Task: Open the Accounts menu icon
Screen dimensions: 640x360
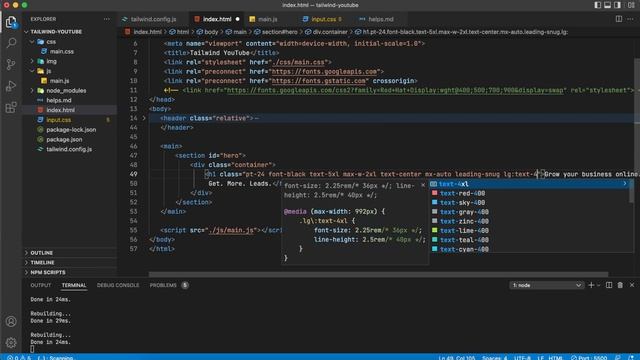Action: click(11, 321)
